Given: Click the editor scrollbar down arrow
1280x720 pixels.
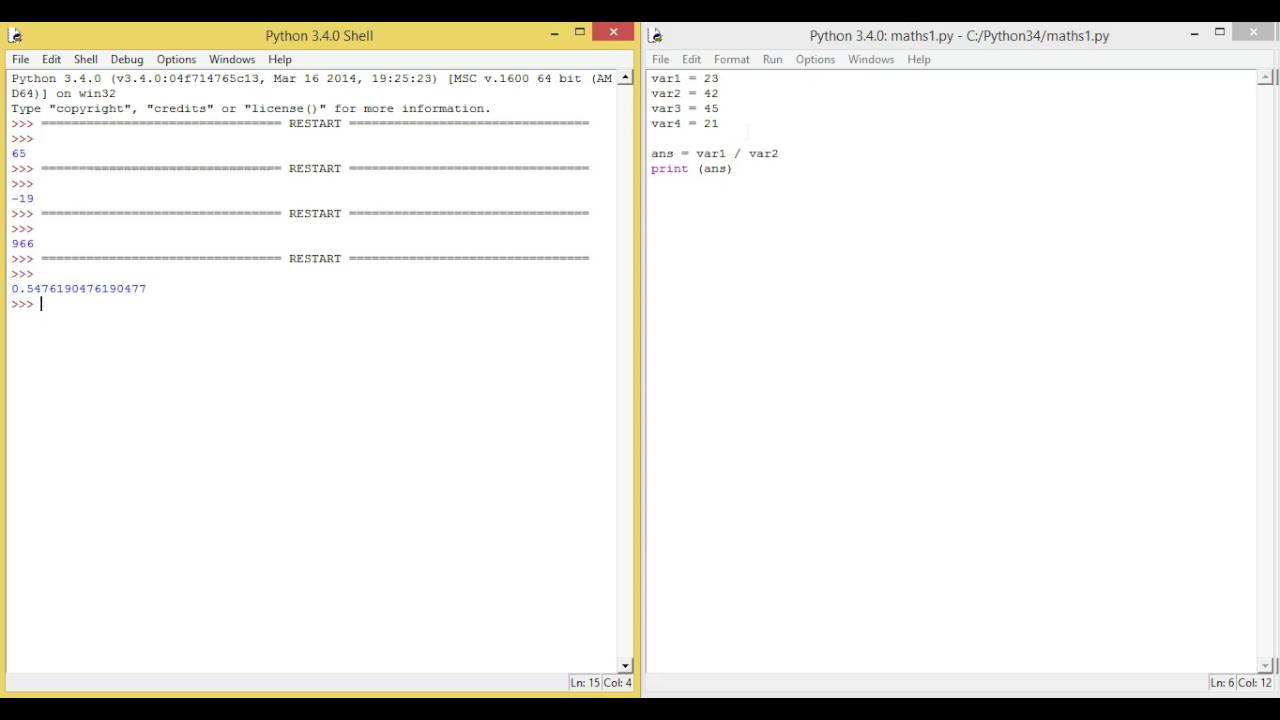Looking at the screenshot, I should [x=1265, y=666].
